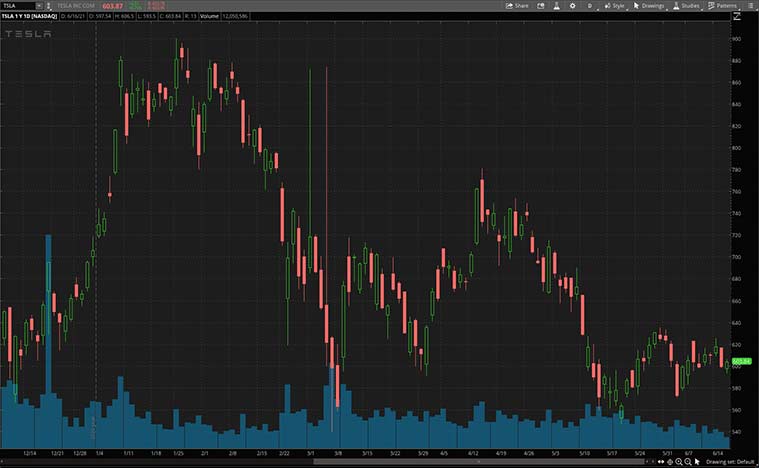Click the Share button
The height and width of the screenshot is (468, 759).
coord(517,6)
